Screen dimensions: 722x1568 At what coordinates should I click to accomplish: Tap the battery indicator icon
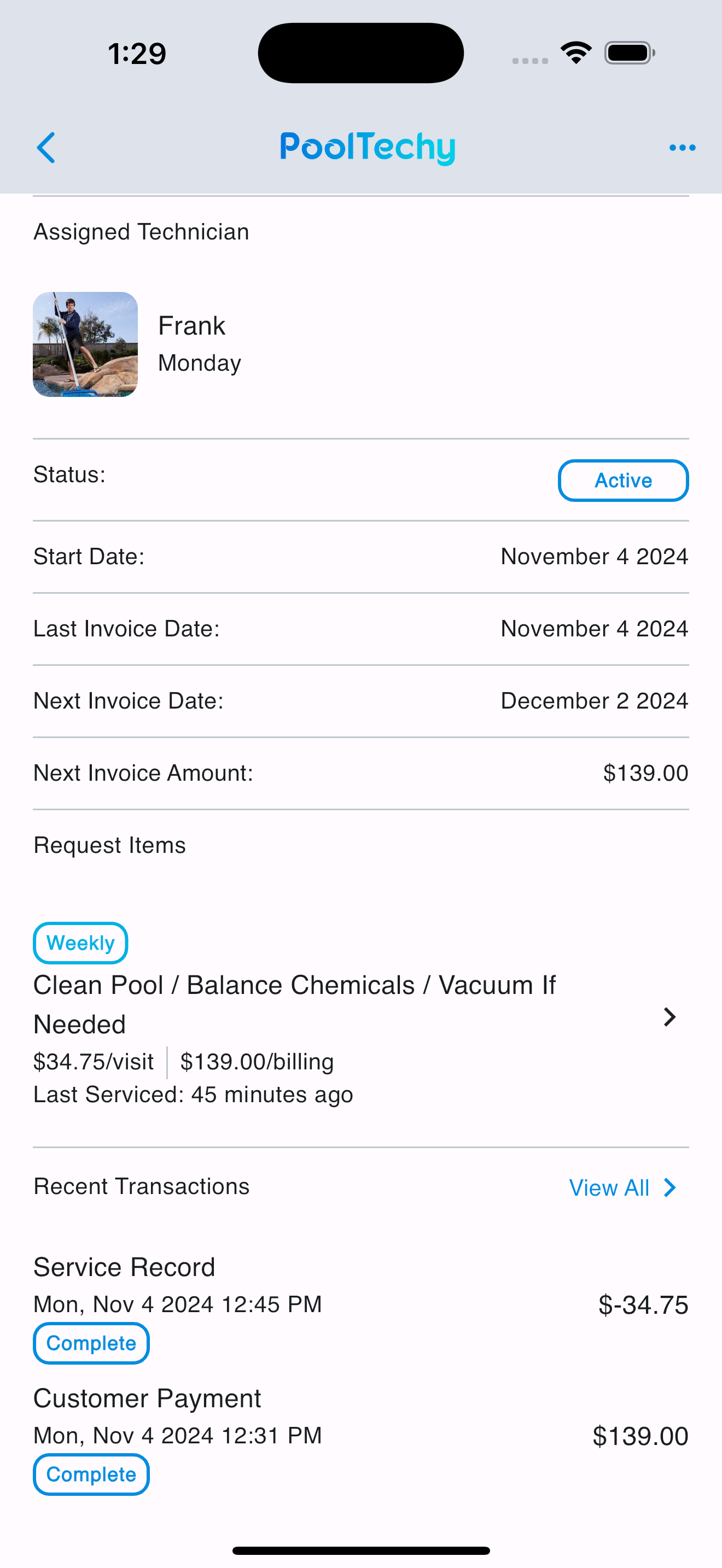point(630,53)
